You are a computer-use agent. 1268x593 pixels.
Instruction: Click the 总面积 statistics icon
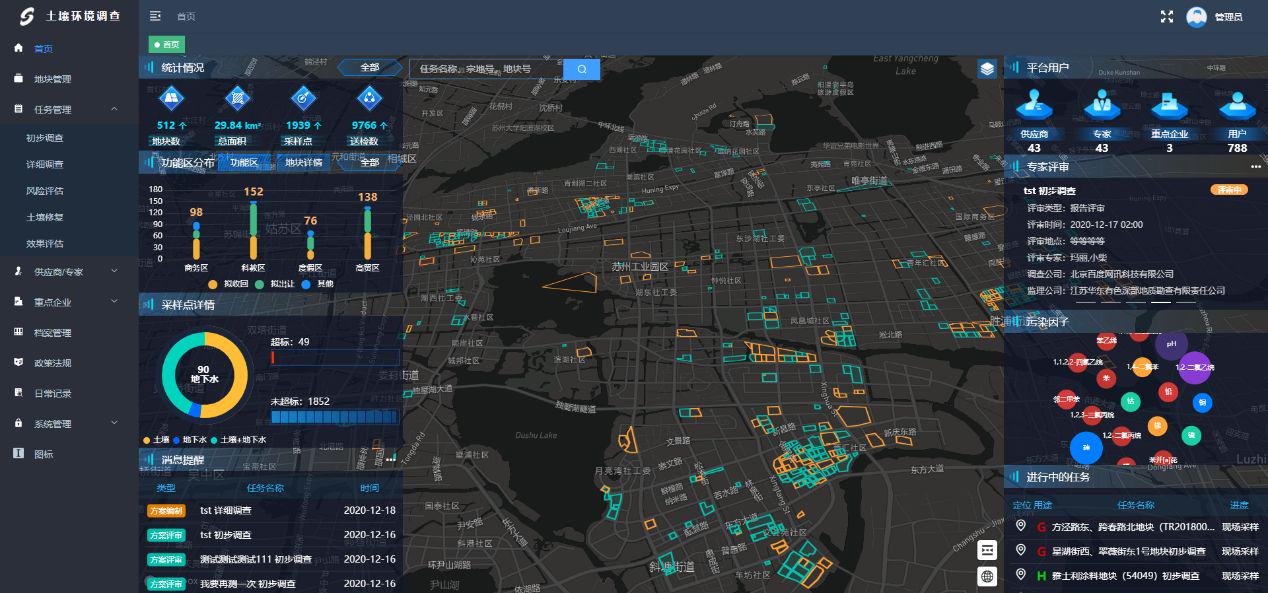(x=237, y=98)
